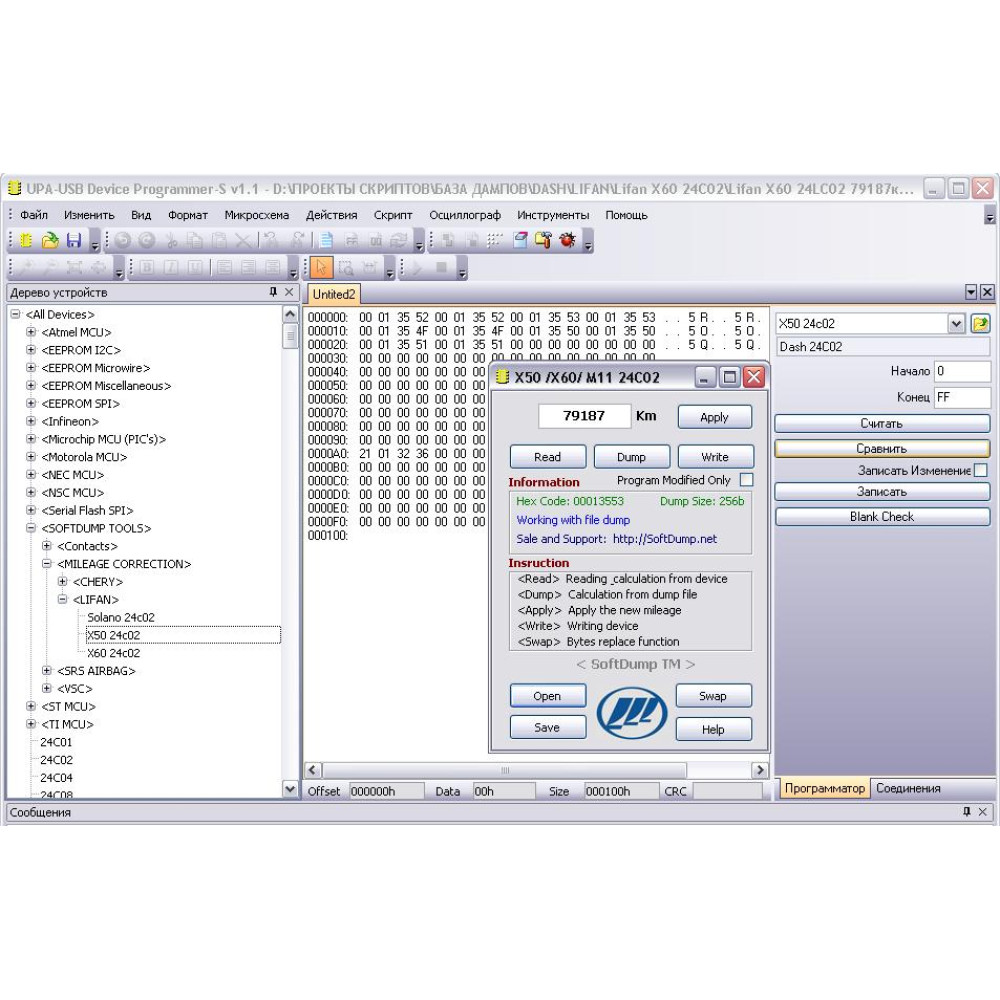Click the hex view horizontal scrollbar thumb
The image size is (1000, 1000).
(x=504, y=770)
